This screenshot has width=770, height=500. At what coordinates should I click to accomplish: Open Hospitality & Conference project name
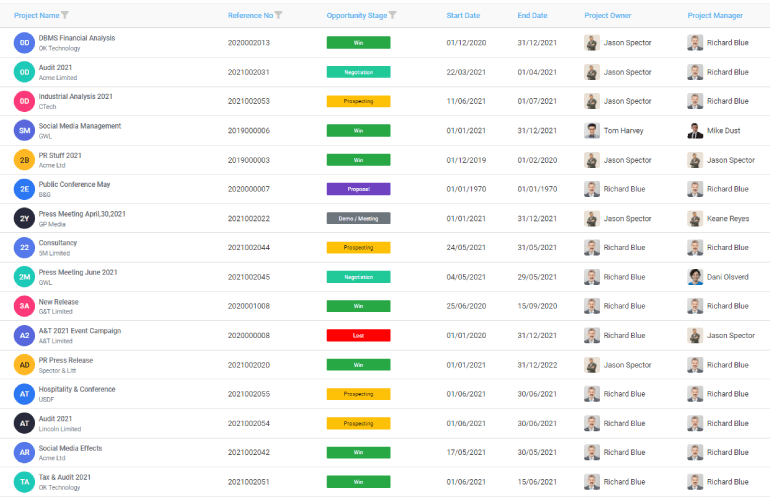tap(77, 389)
